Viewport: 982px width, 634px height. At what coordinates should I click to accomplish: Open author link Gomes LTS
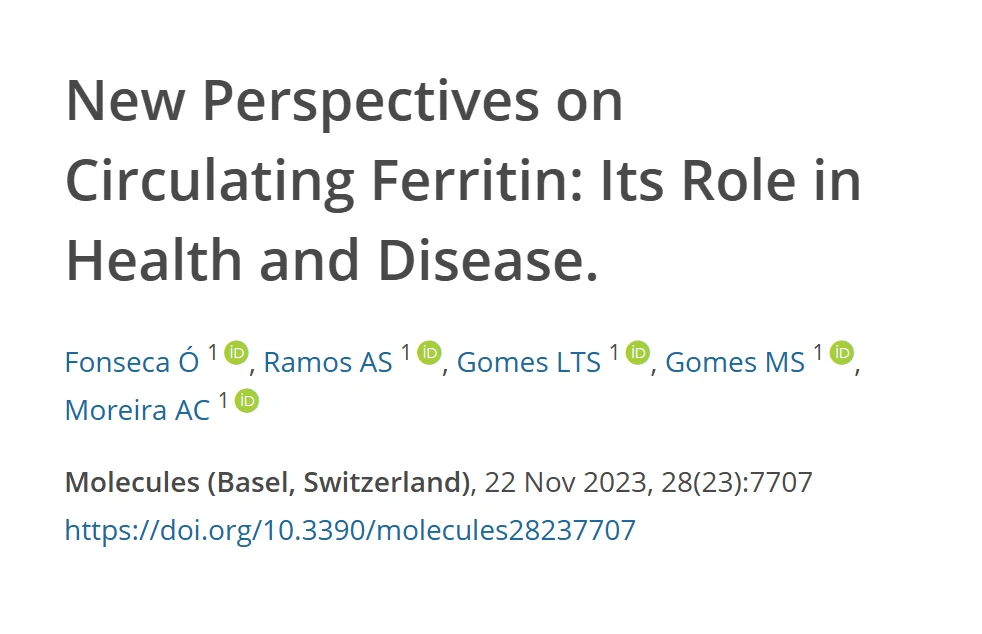pyautogui.click(x=529, y=362)
